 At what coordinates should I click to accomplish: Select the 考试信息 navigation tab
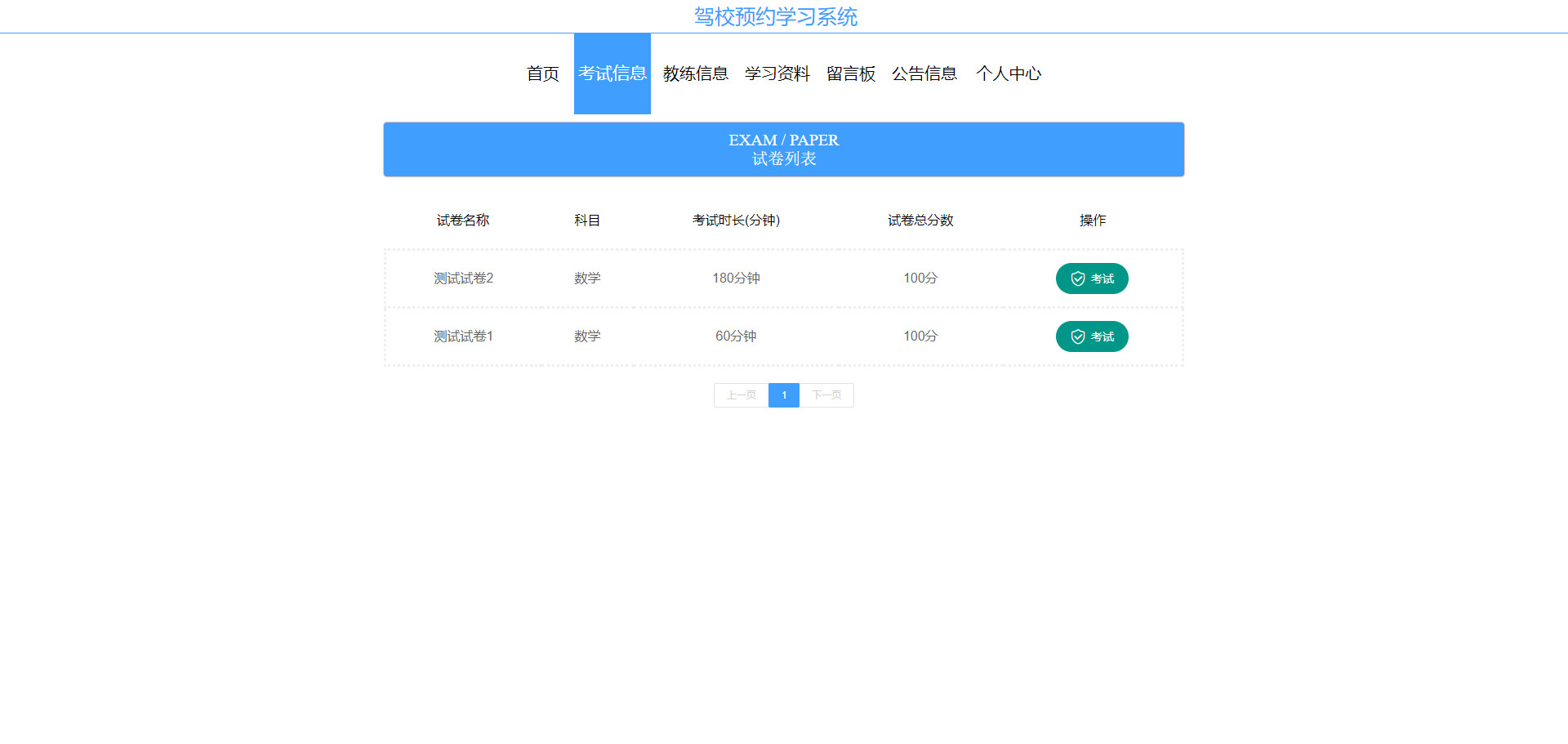coord(612,74)
